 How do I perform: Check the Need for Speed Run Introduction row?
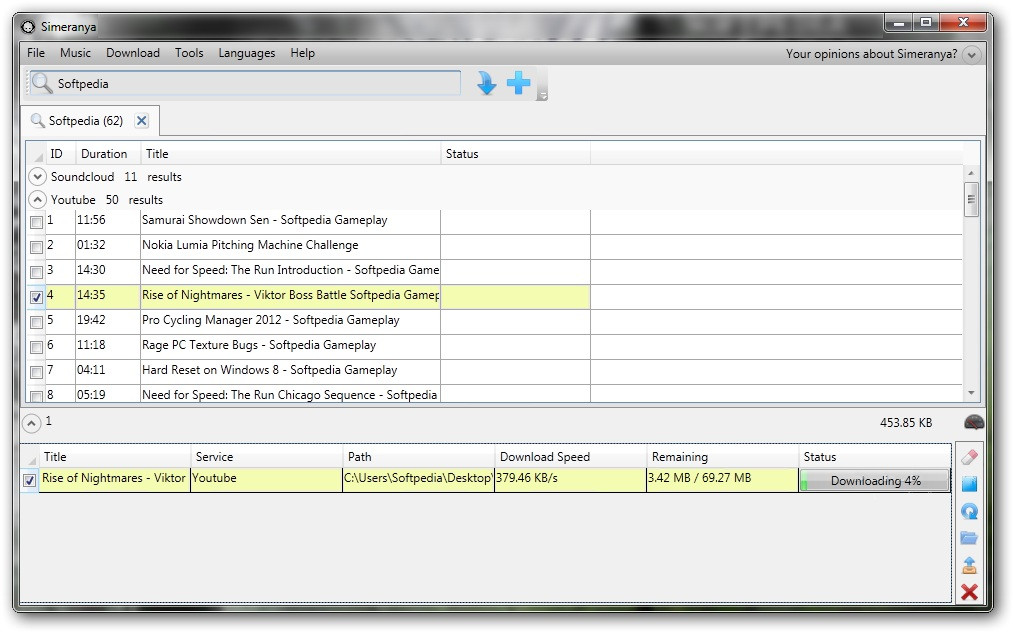pos(37,272)
